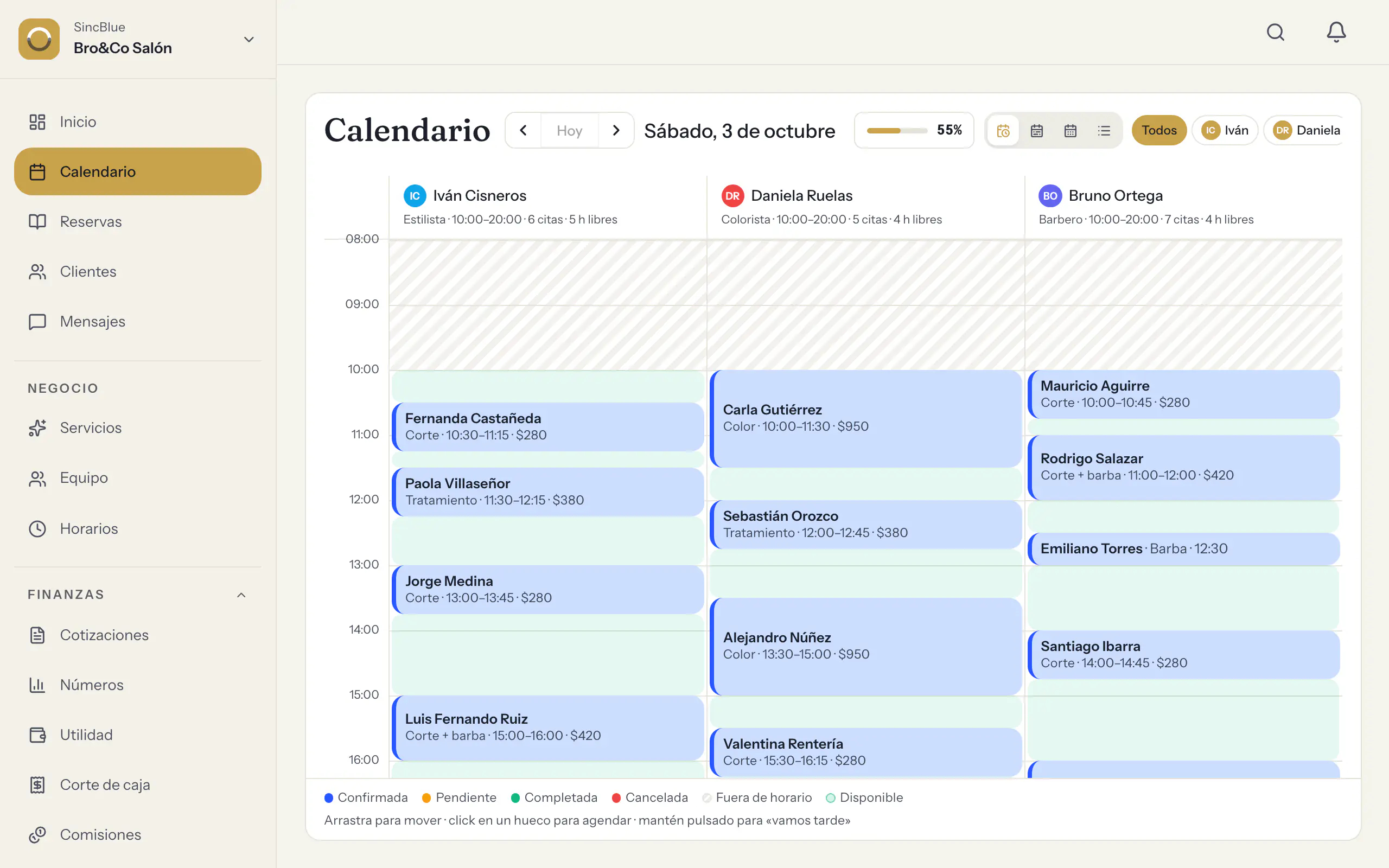Switch to the month view icon
1389x868 pixels.
pos(1071,131)
